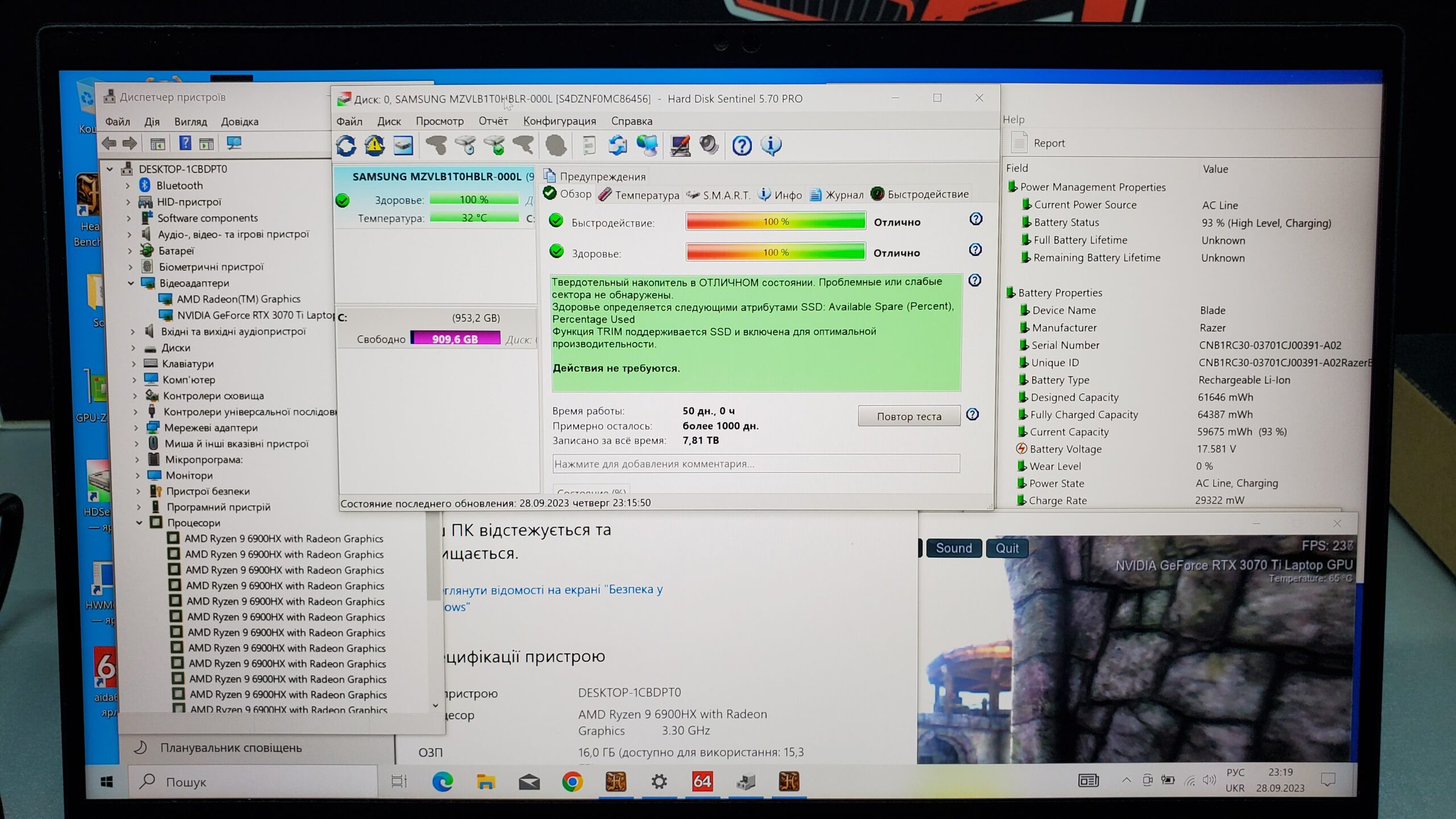Open the Конфигурация menu
The image size is (1456, 819).
[x=560, y=121]
